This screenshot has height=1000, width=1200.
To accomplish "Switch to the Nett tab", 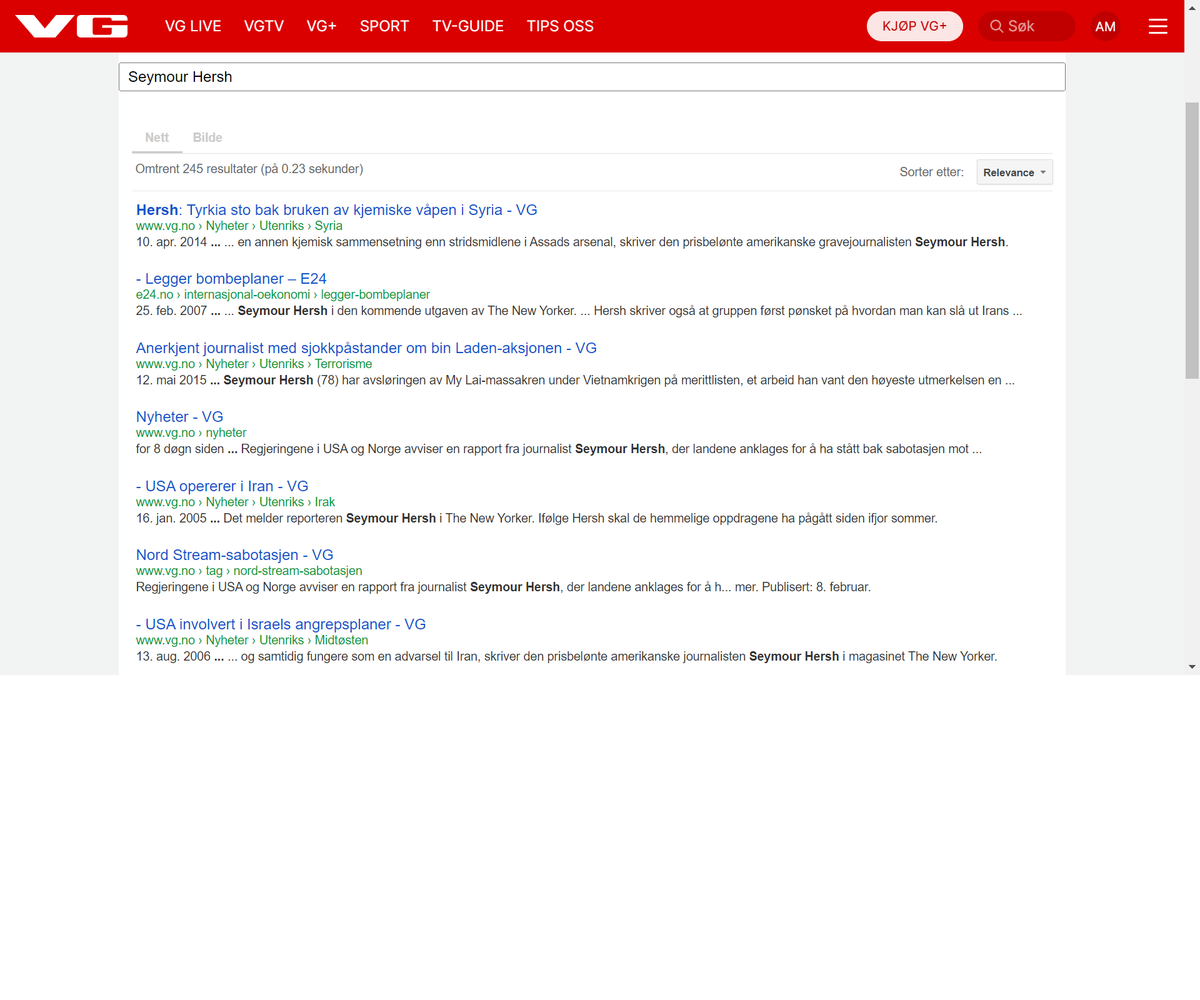I will 157,138.
